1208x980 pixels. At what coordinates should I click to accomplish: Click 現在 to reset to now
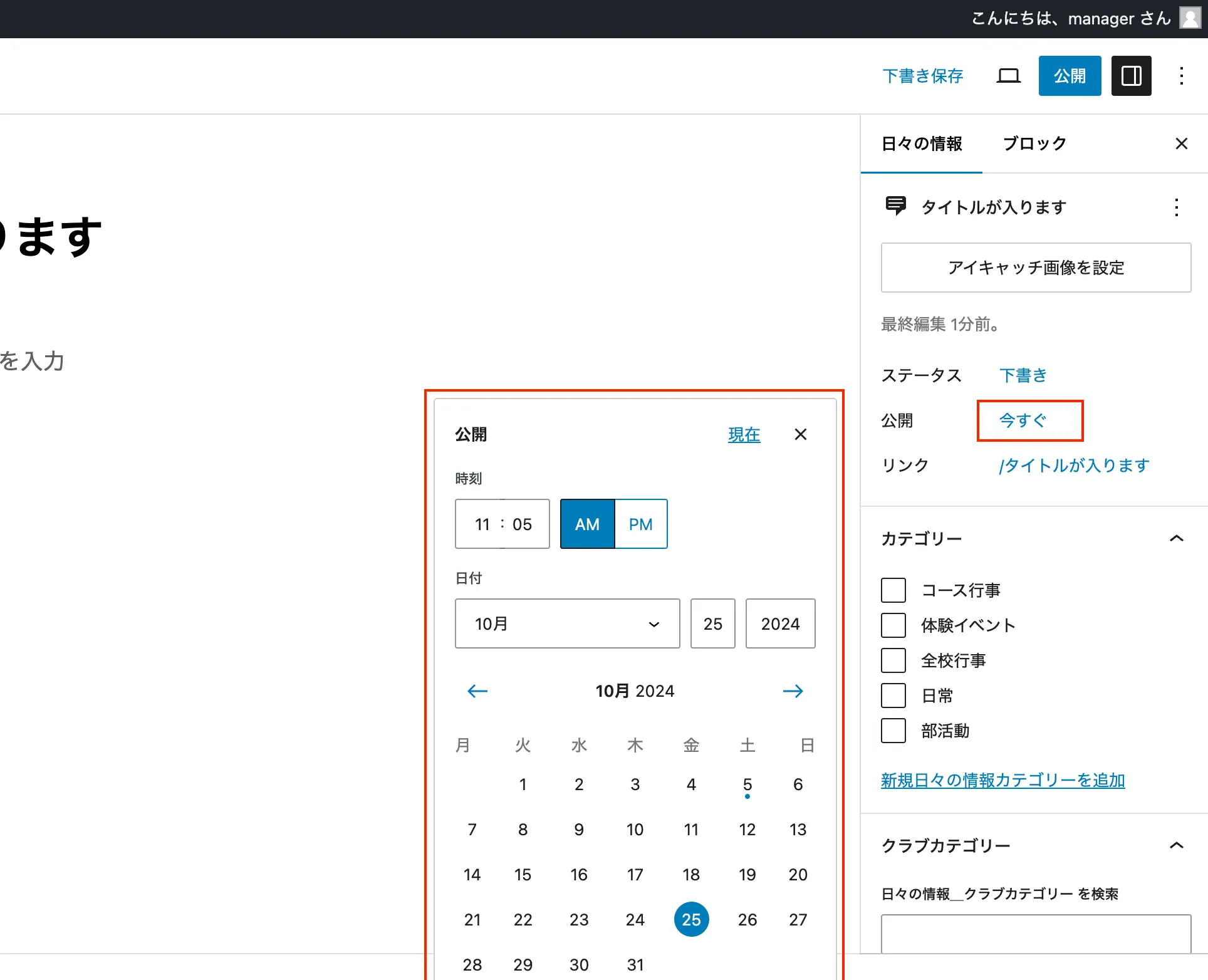coord(744,434)
